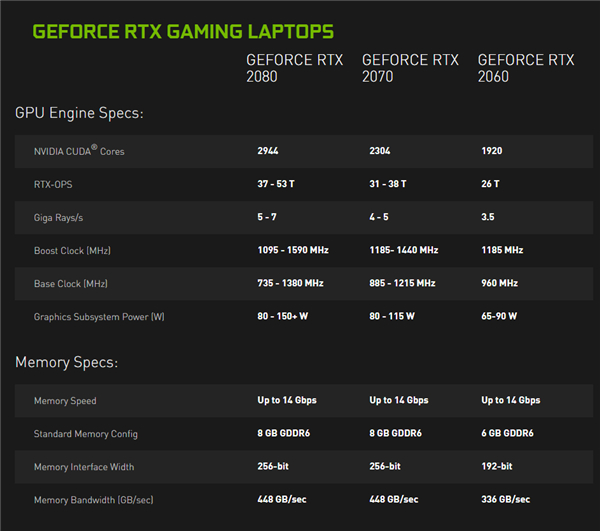Image resolution: width=600 pixels, height=531 pixels.
Task: Click the Standard Memory Config row label
Action: coord(86,434)
